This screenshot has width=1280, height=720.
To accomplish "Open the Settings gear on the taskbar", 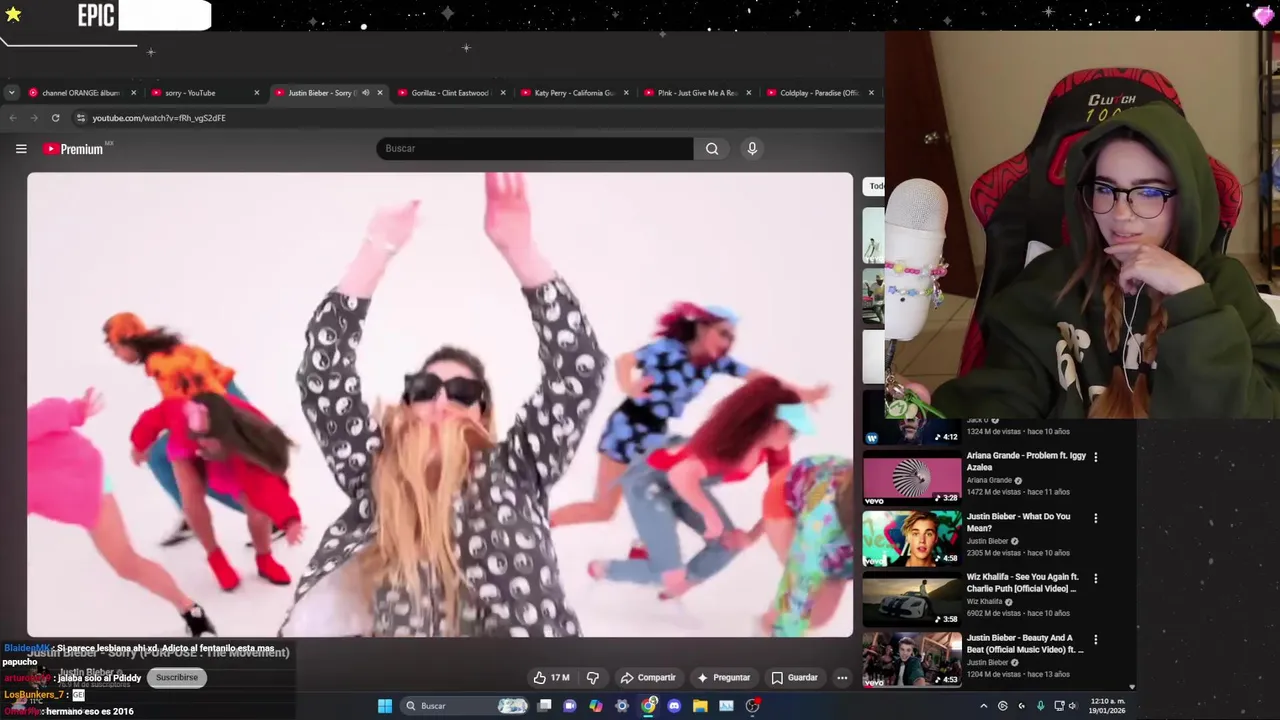I will [x=622, y=706].
